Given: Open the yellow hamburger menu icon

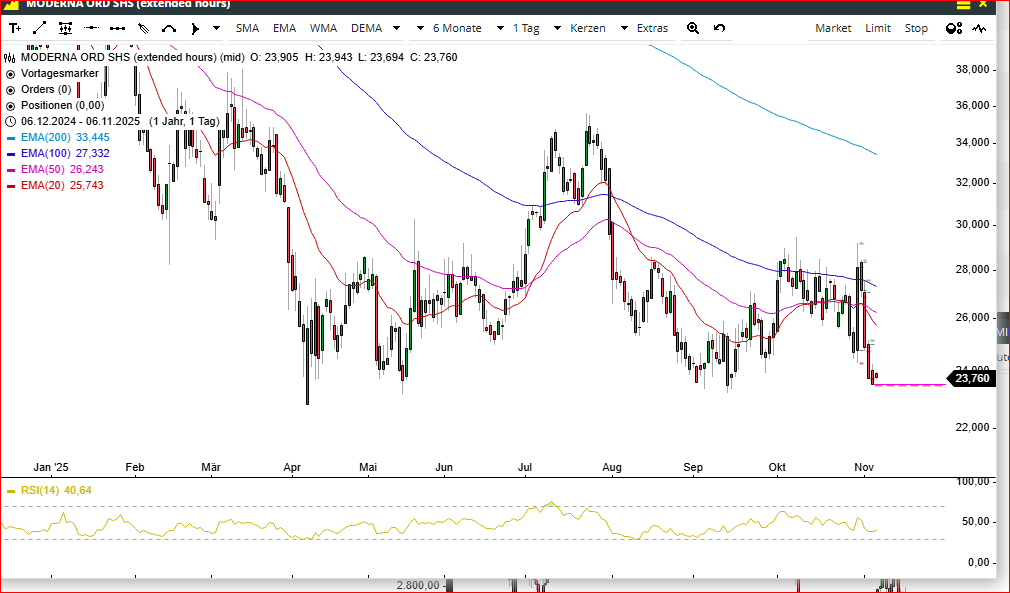Looking at the screenshot, I should [960, 5].
